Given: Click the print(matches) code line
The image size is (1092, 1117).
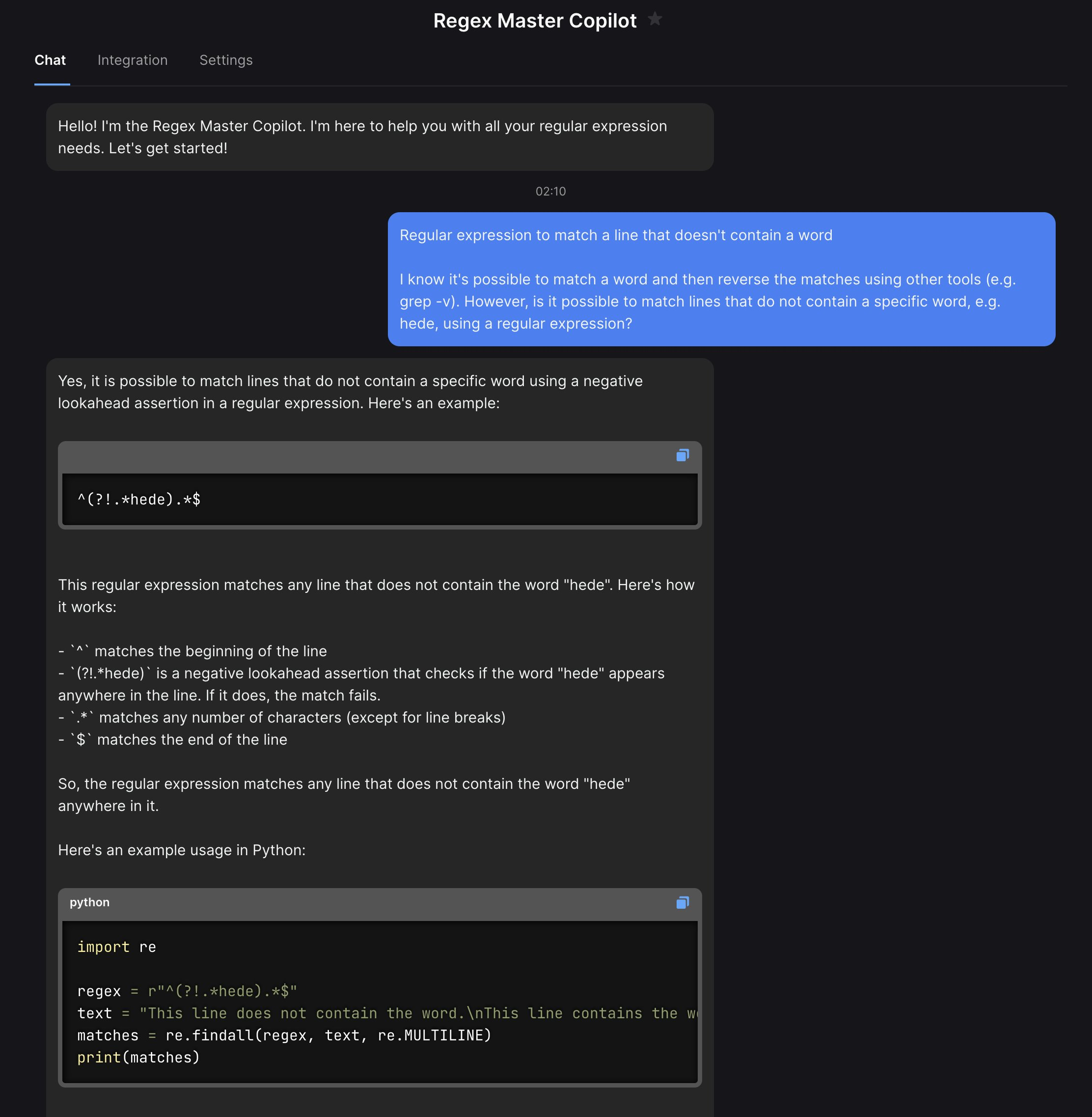Looking at the screenshot, I should coord(138,1058).
